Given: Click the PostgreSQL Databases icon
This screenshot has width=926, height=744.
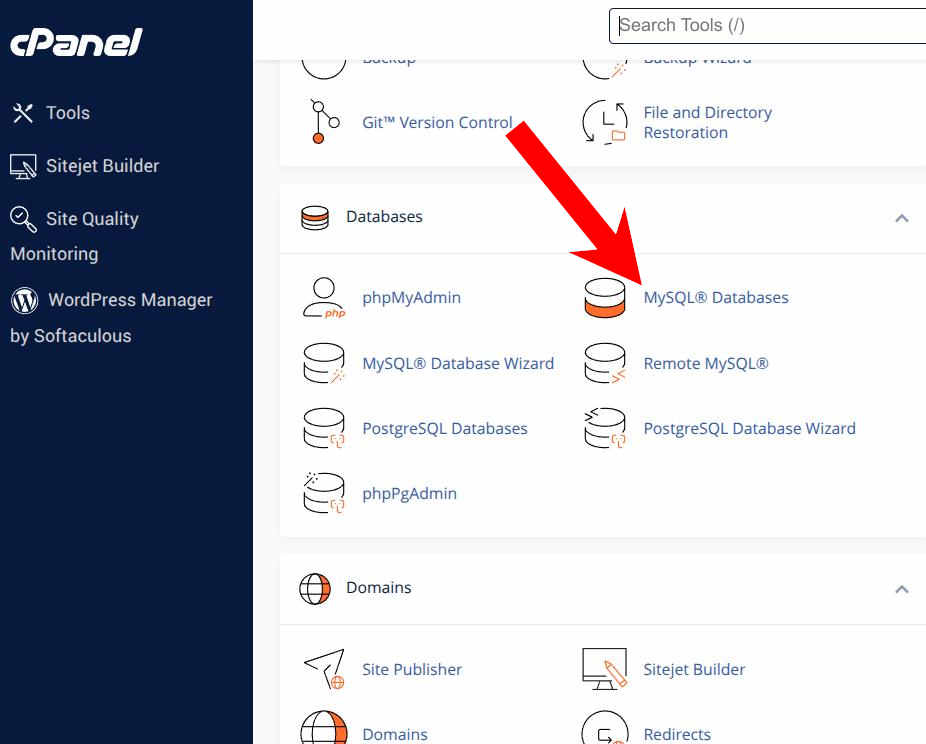Looking at the screenshot, I should [324, 428].
